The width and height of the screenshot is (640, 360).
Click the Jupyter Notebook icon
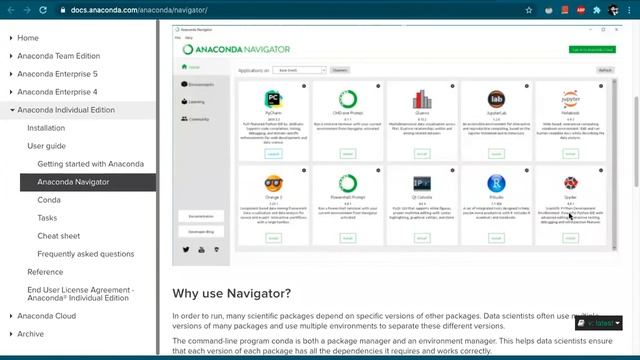tap(571, 99)
